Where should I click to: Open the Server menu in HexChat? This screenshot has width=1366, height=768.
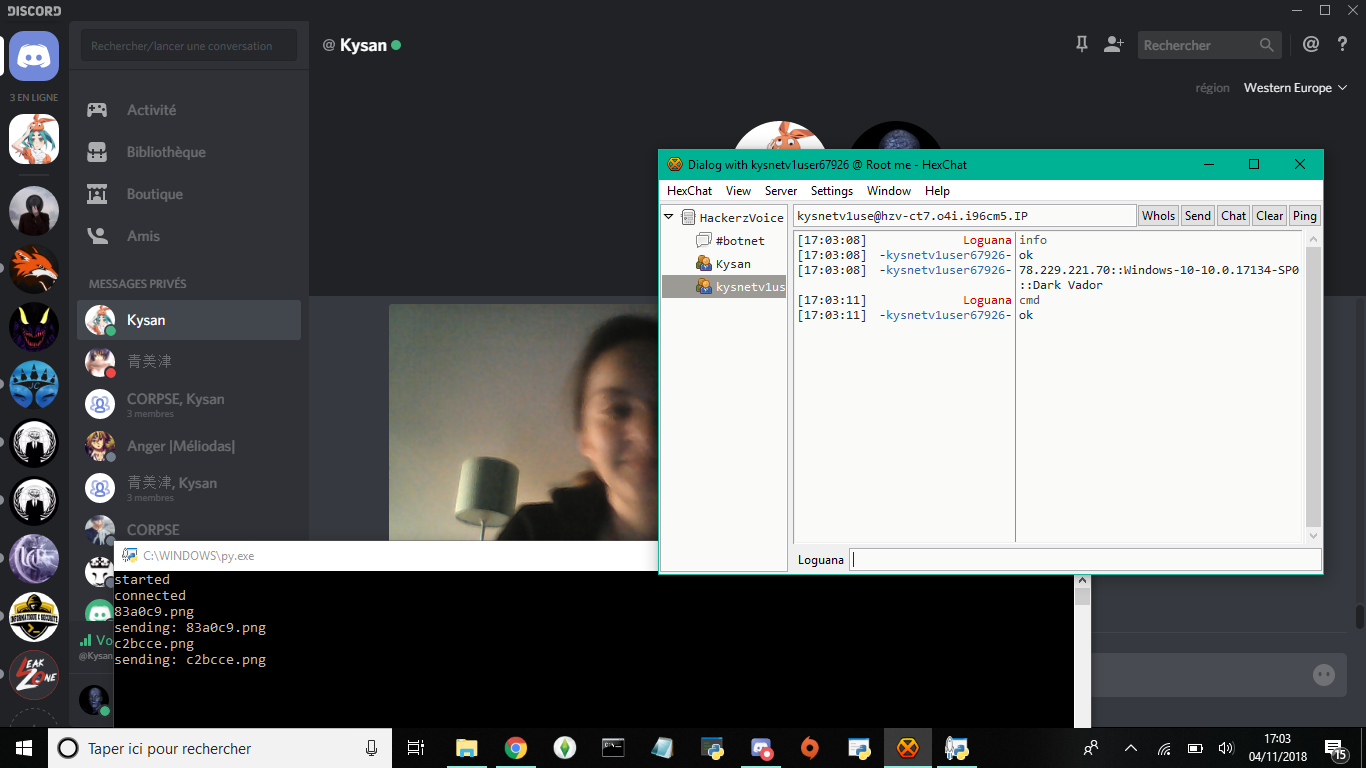pyautogui.click(x=781, y=190)
